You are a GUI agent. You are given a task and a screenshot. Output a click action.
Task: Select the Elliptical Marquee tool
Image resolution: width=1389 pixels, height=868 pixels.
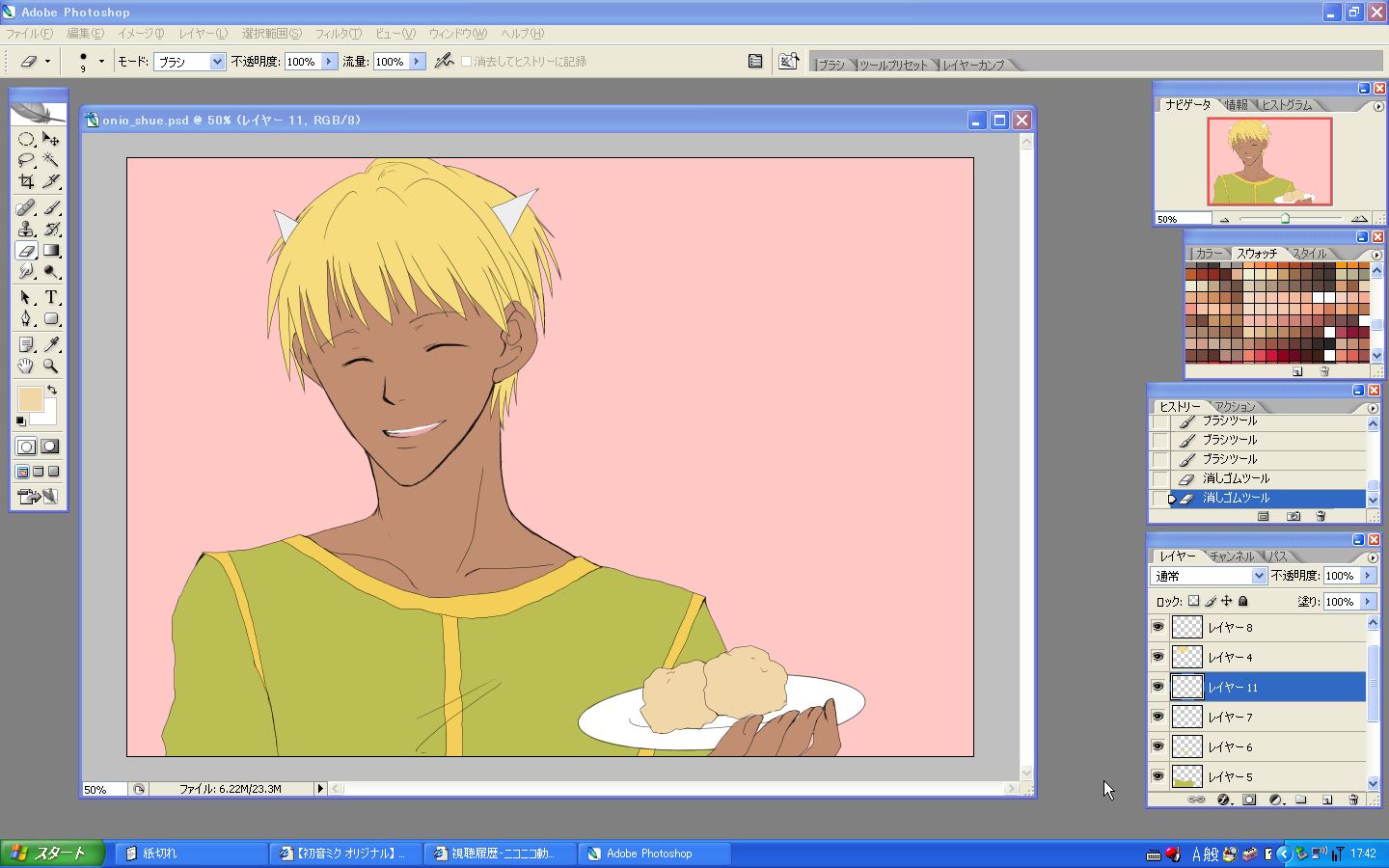26,139
